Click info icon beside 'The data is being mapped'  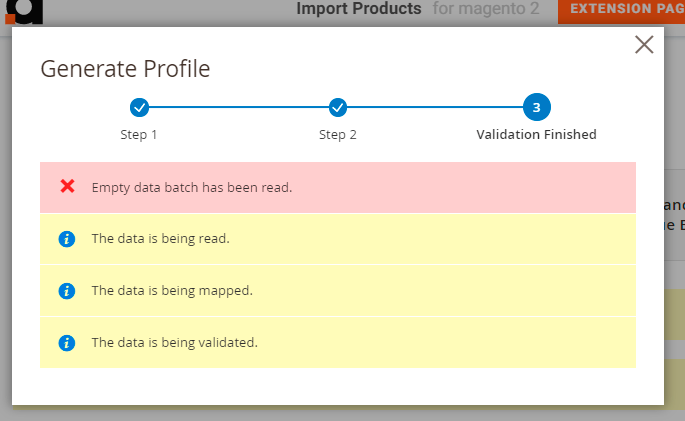[67, 291]
